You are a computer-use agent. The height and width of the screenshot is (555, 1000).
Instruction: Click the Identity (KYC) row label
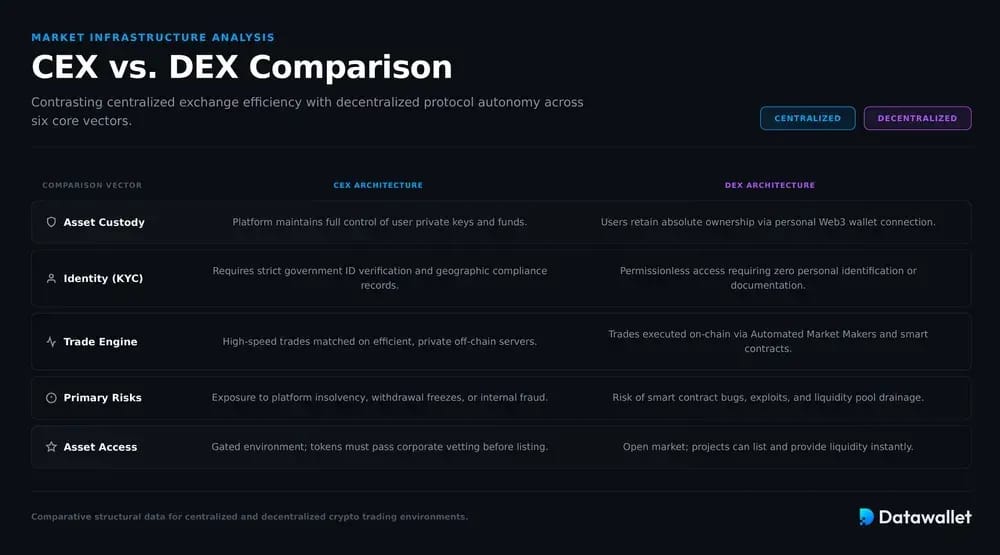[x=103, y=278]
